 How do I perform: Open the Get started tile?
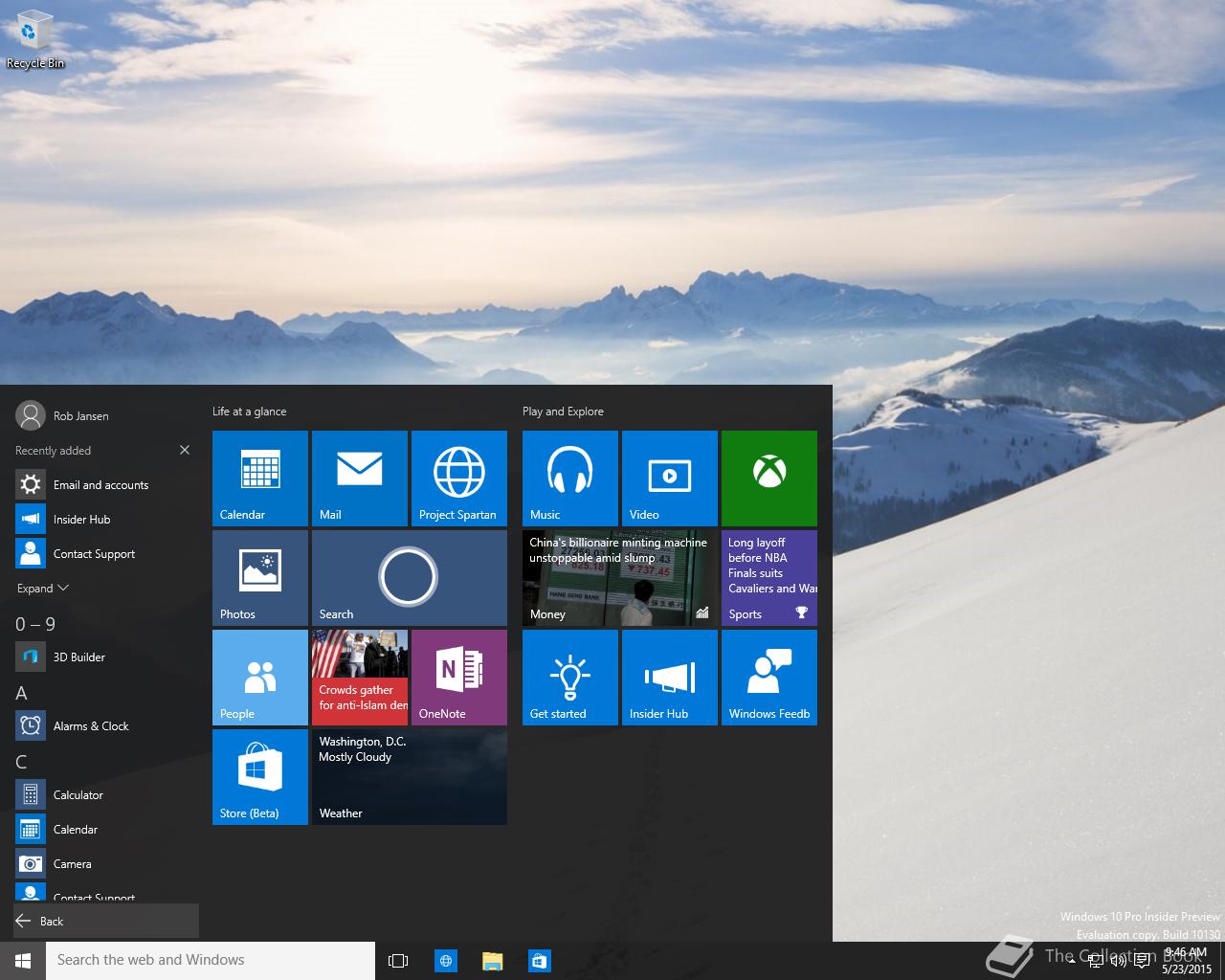pyautogui.click(x=570, y=678)
